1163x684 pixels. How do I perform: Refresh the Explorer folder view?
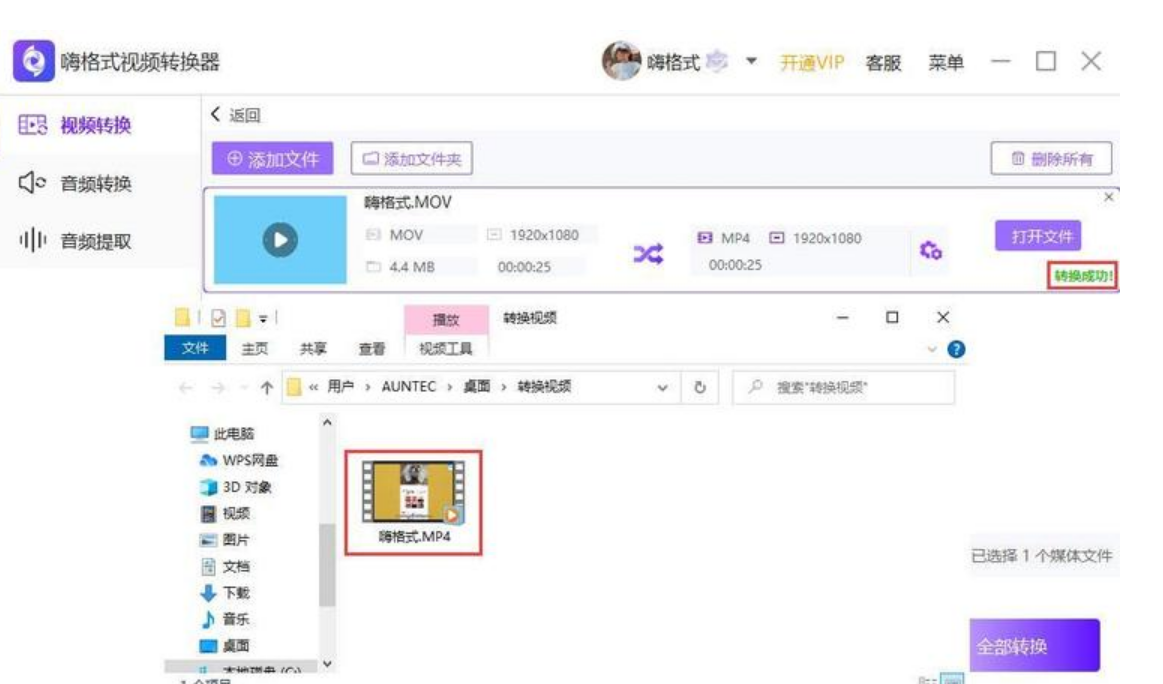(x=699, y=387)
